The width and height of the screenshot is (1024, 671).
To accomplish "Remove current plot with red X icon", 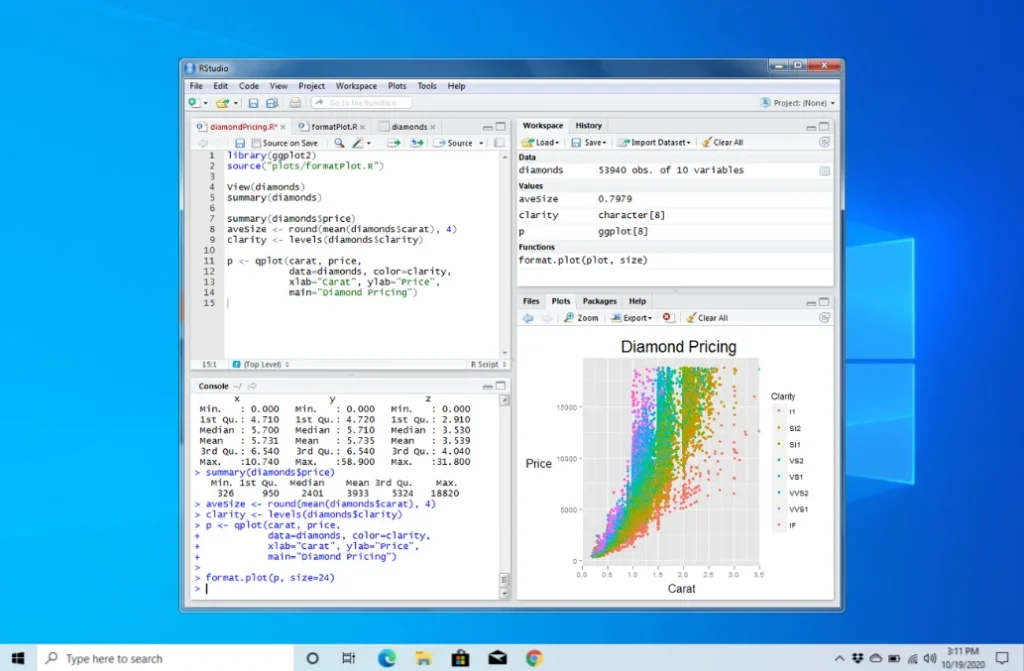I will 668,318.
